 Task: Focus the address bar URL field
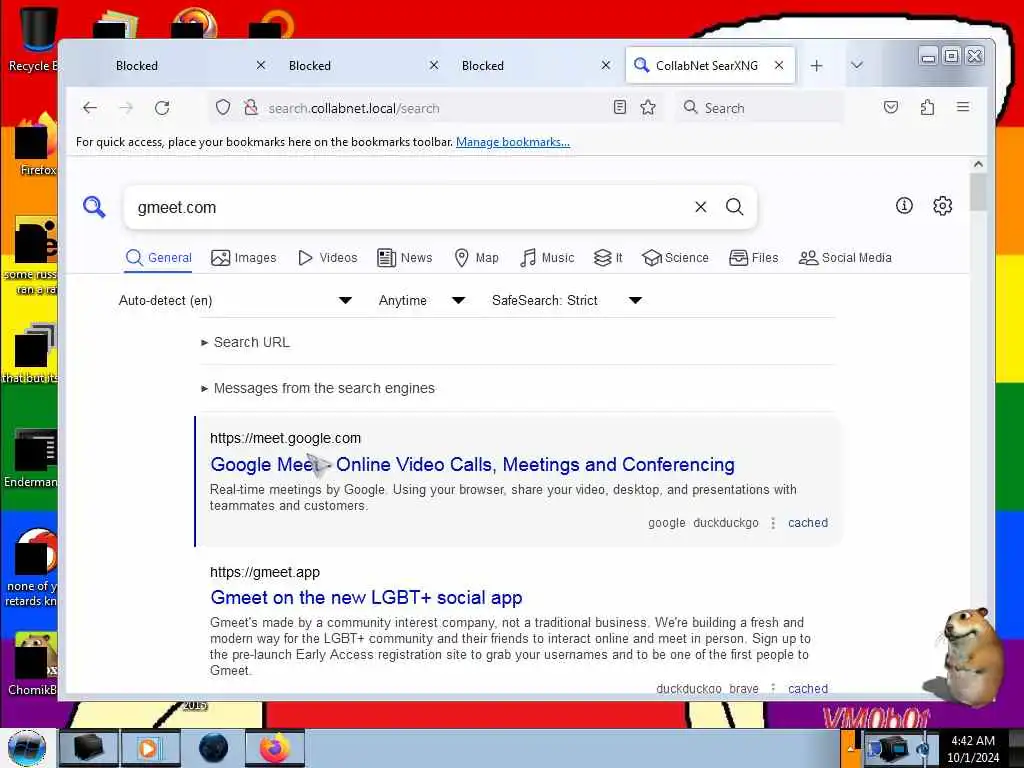(434, 108)
